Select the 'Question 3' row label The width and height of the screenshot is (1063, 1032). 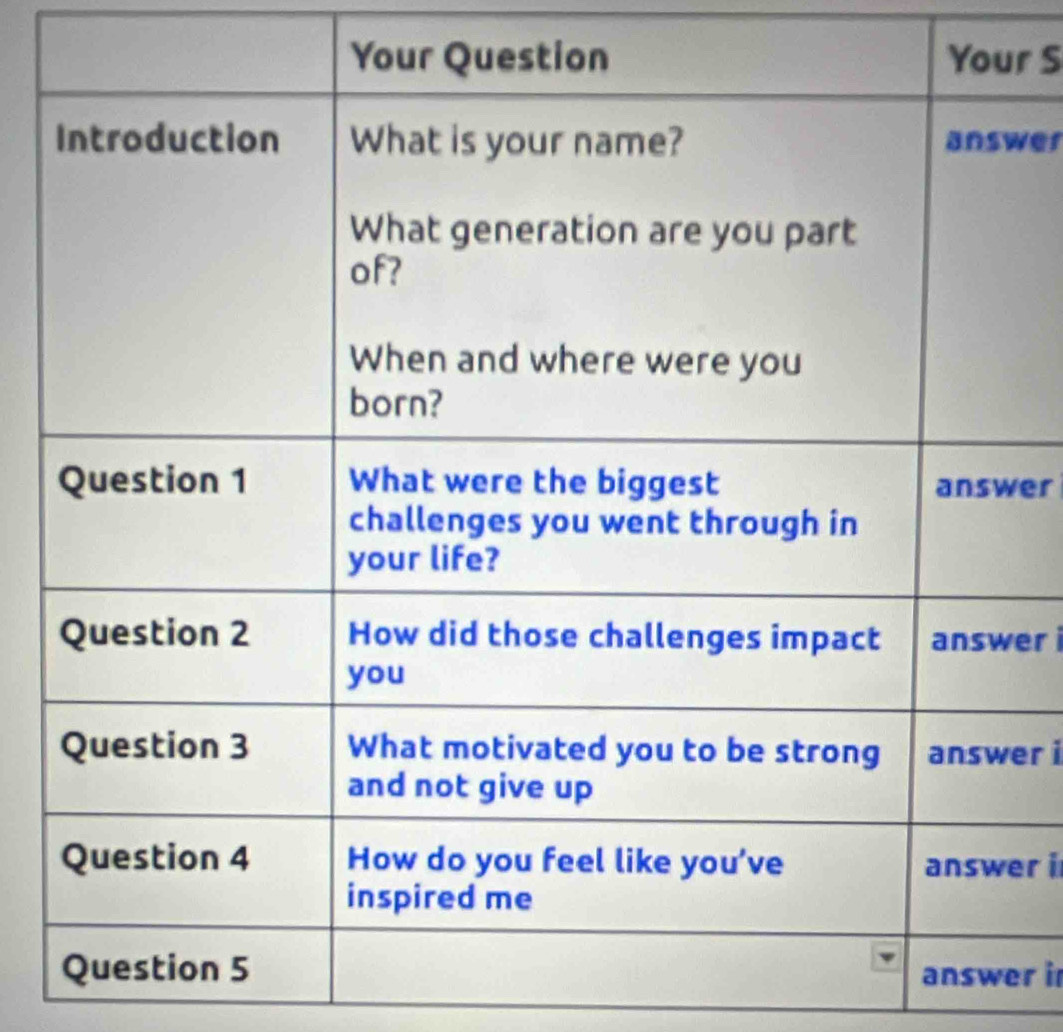point(154,746)
